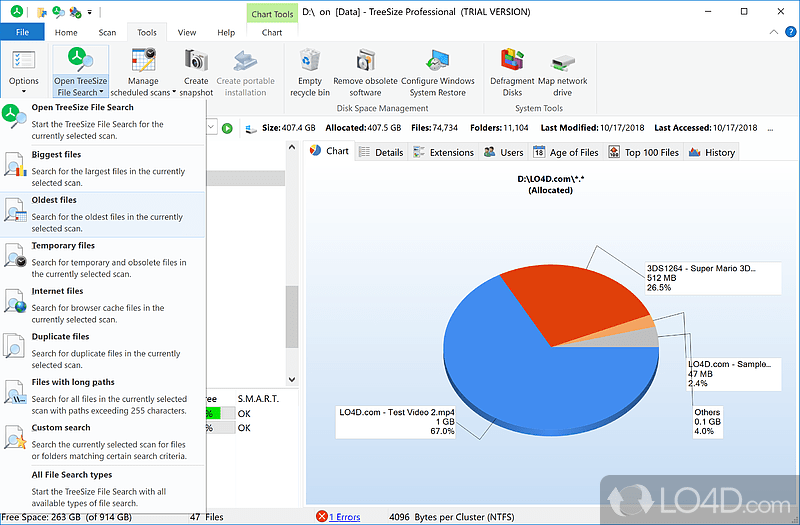This screenshot has height=525, width=800.
Task: Click the help question mark icon
Action: tap(790, 32)
